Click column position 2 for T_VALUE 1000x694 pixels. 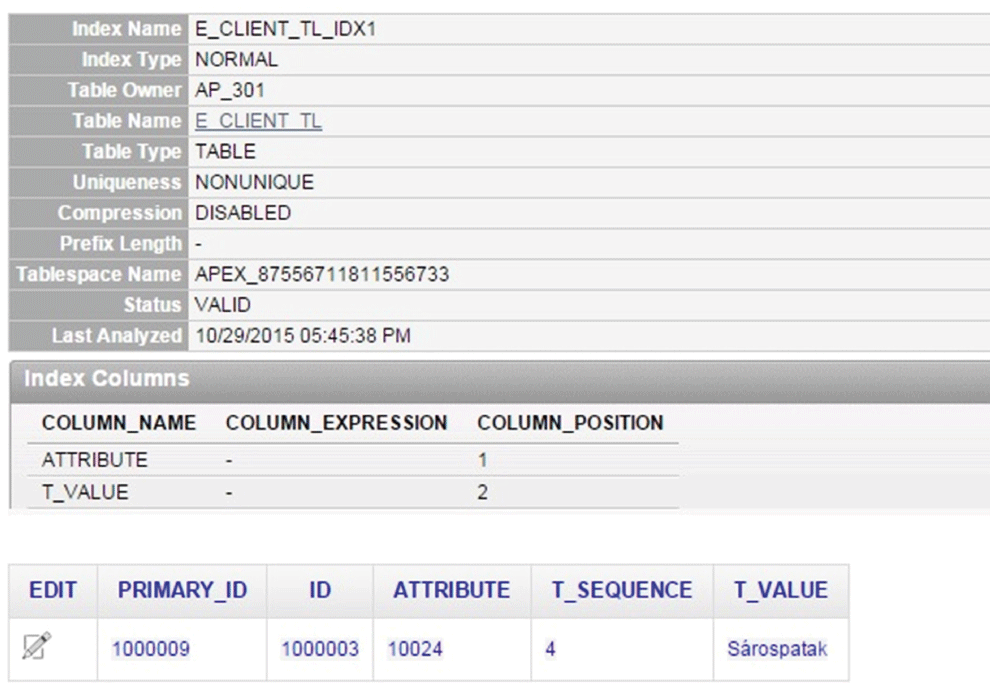483,492
